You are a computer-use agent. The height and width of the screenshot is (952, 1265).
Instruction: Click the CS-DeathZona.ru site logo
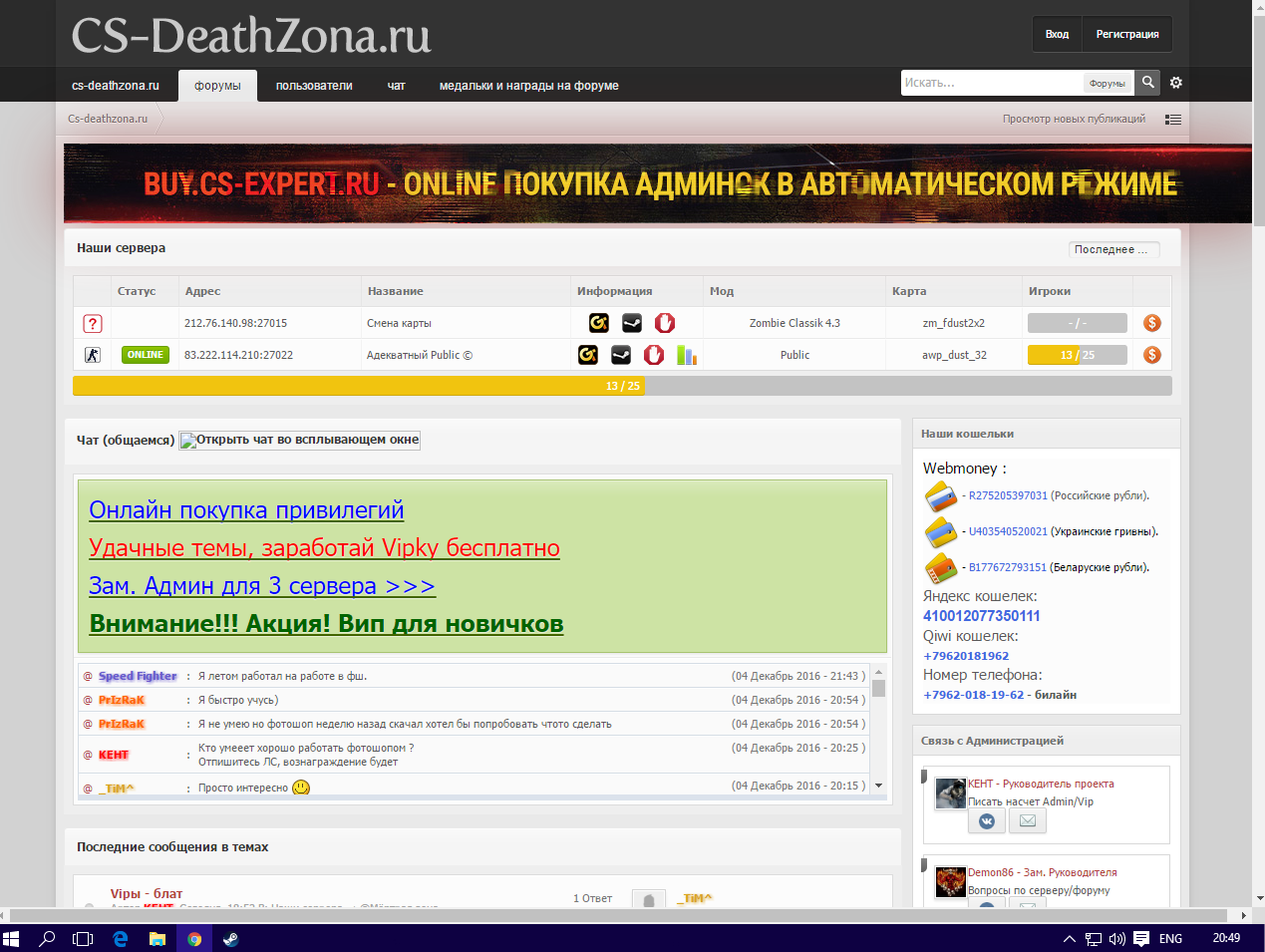pyautogui.click(x=251, y=36)
